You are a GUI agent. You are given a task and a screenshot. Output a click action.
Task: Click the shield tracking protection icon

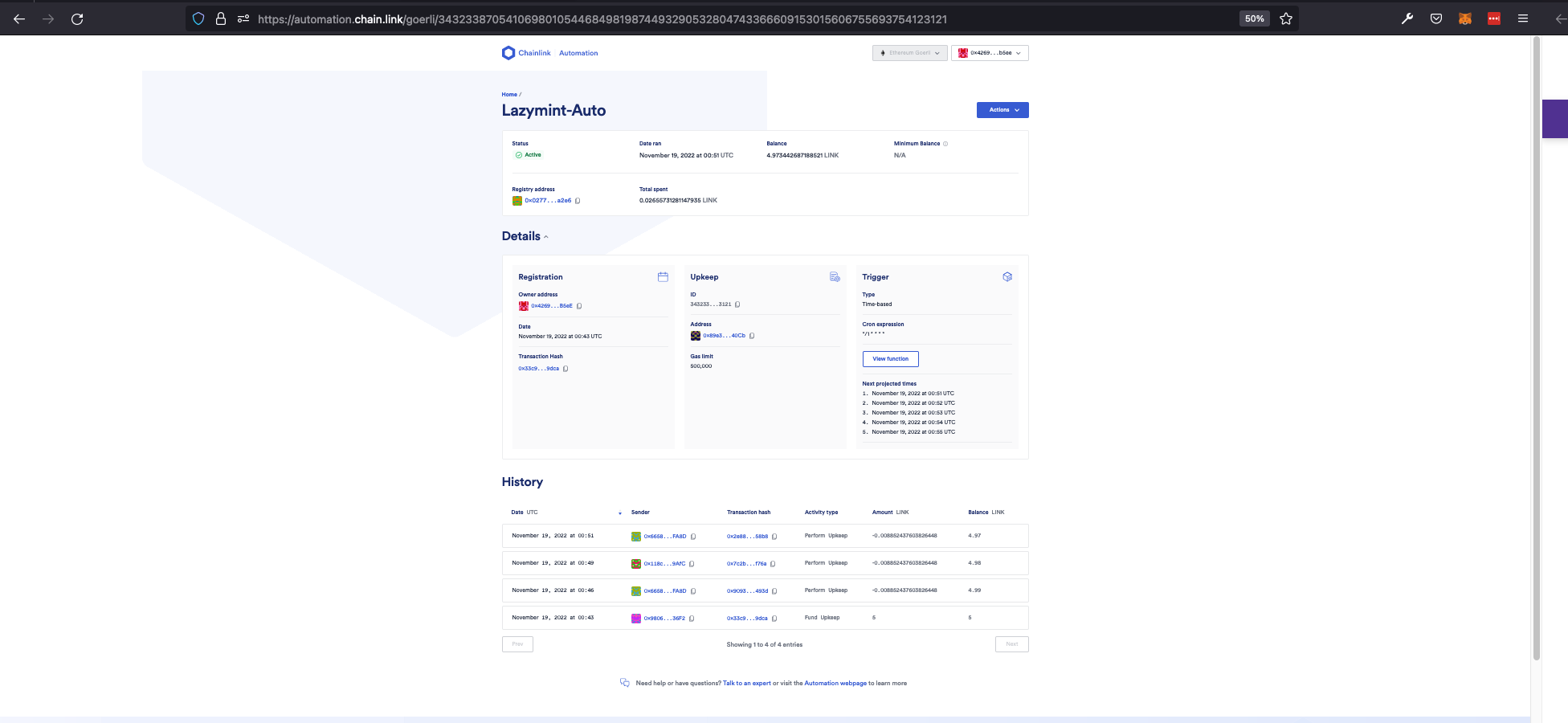pyautogui.click(x=198, y=18)
